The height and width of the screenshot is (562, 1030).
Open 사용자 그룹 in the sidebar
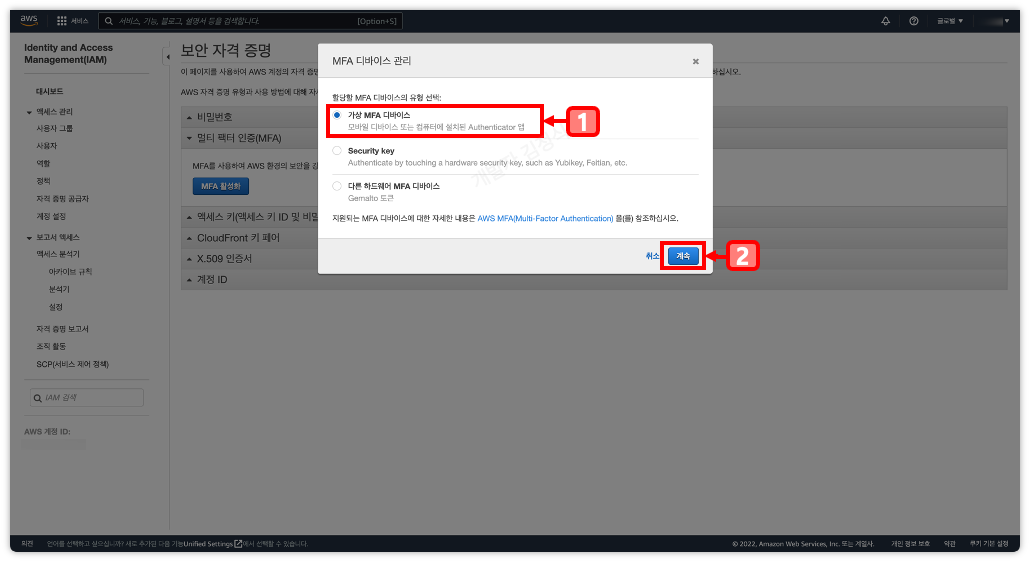point(55,129)
